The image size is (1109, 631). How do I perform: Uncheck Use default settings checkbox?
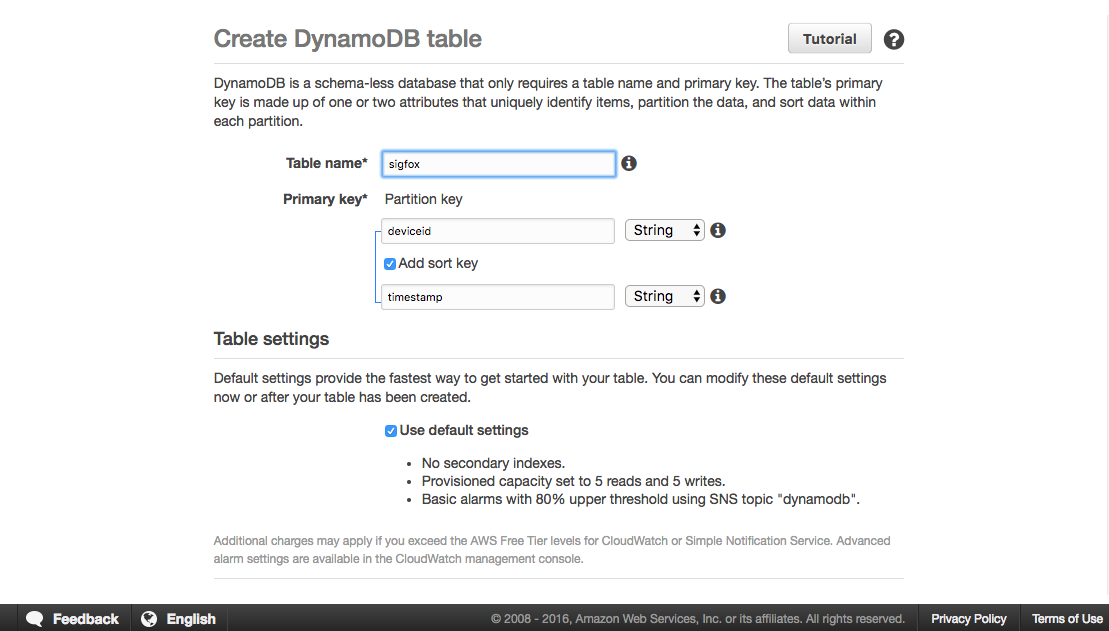click(x=390, y=431)
